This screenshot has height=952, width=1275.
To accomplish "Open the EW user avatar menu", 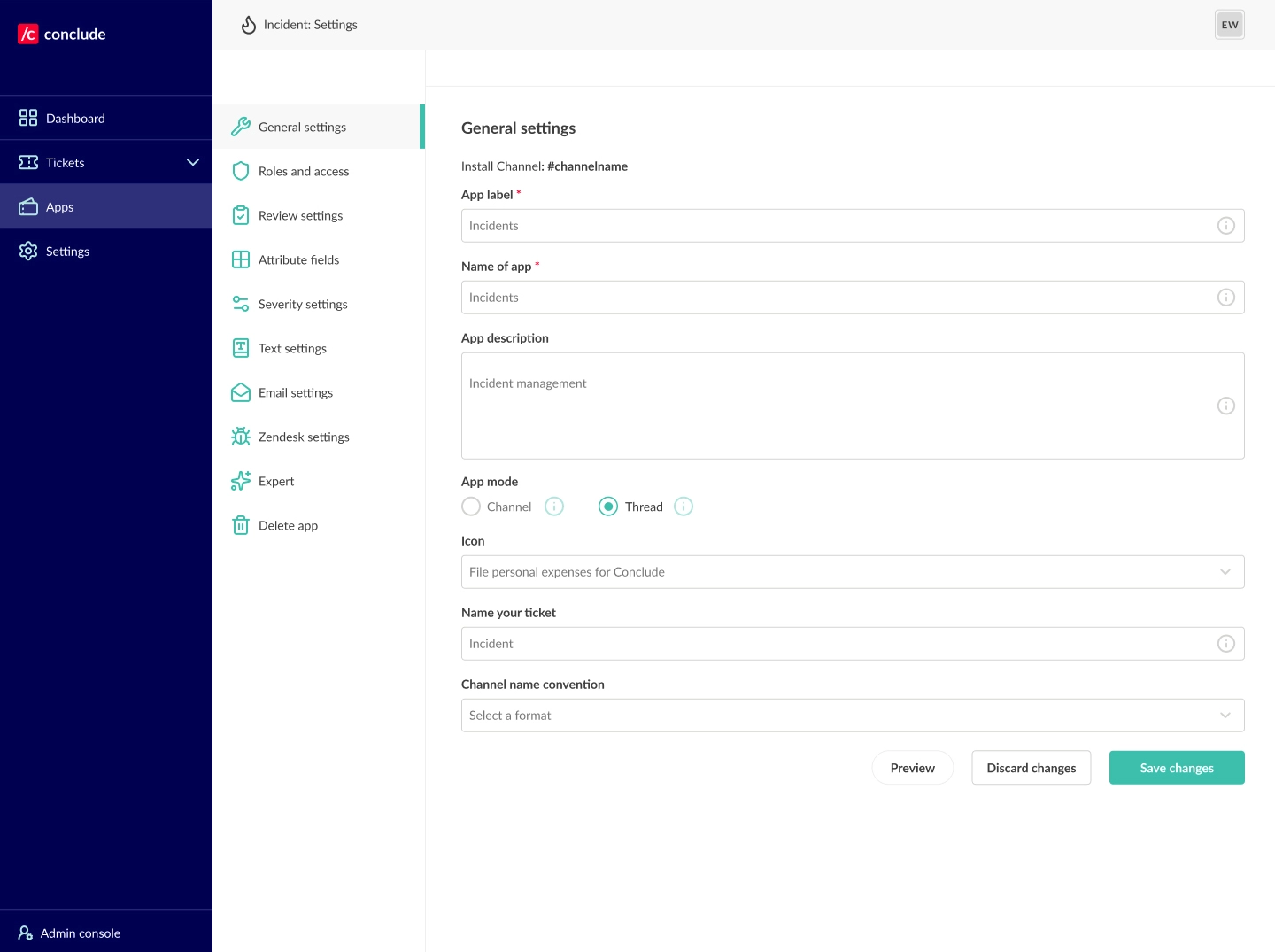I will (1229, 25).
